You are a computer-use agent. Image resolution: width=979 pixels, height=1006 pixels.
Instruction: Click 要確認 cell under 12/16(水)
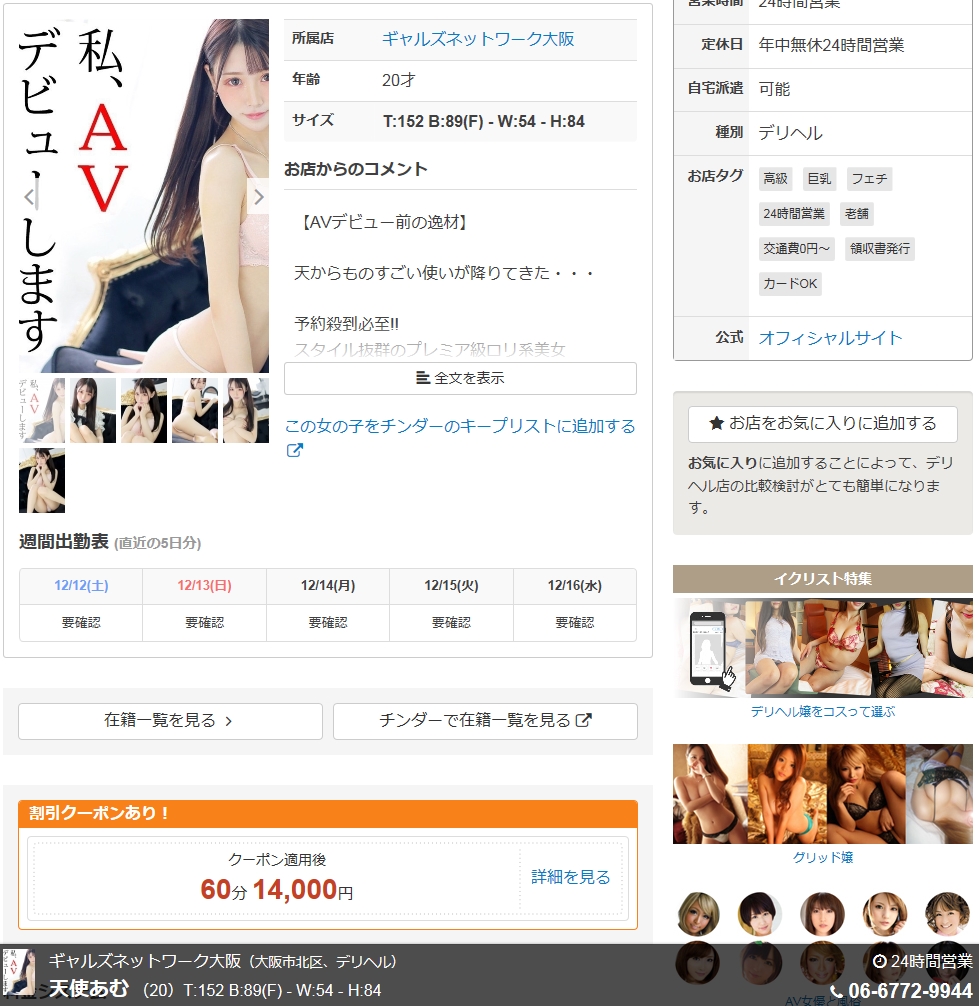[575, 622]
